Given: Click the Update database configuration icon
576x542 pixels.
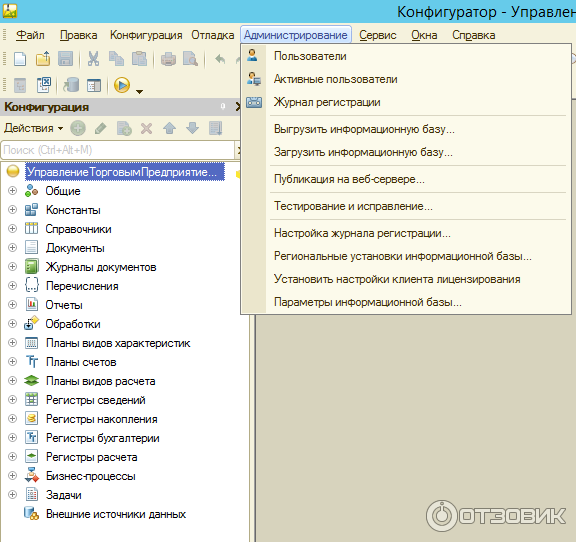Looking at the screenshot, I should (x=71, y=85).
